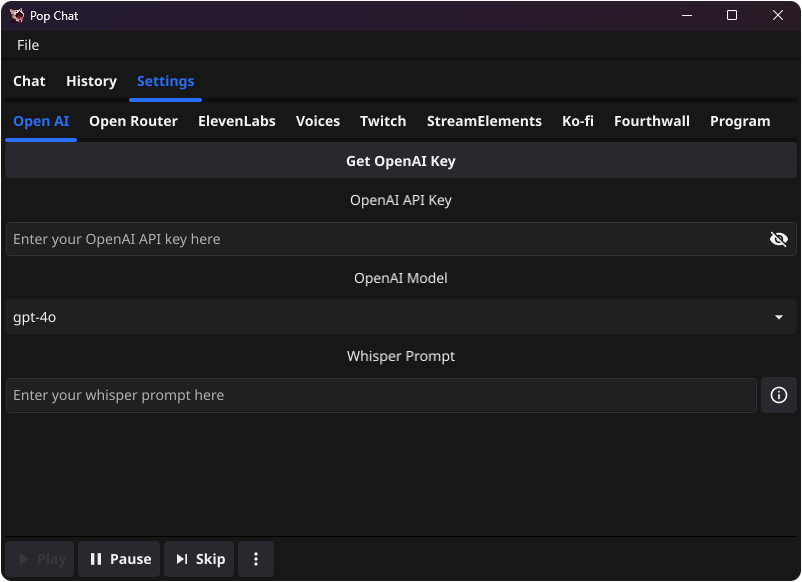802x582 pixels.
Task: Switch to the Chat tab
Action: click(29, 81)
